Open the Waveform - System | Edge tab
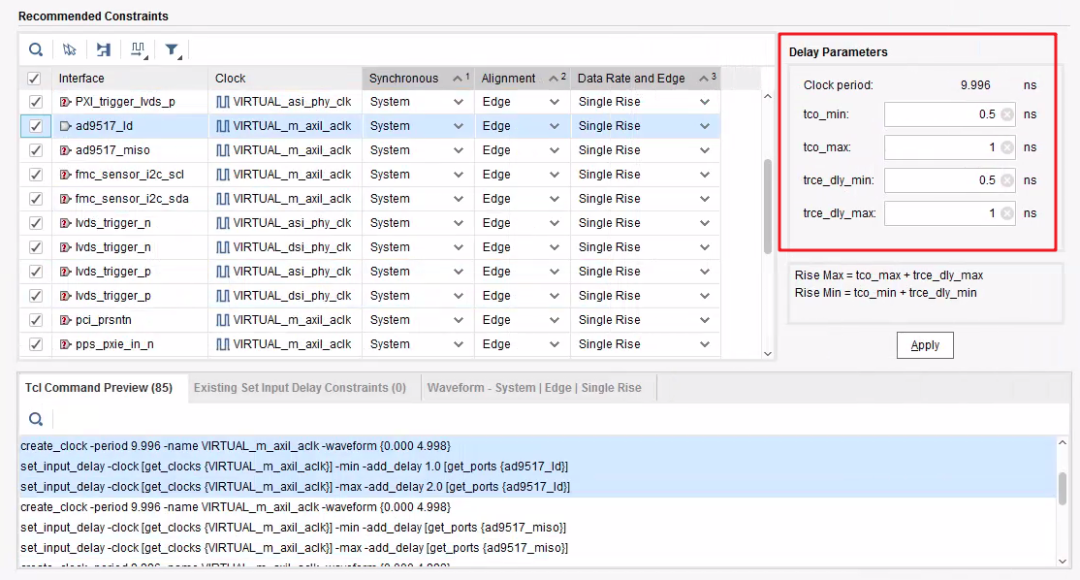Viewport: 1080px width, 580px height. click(534, 387)
